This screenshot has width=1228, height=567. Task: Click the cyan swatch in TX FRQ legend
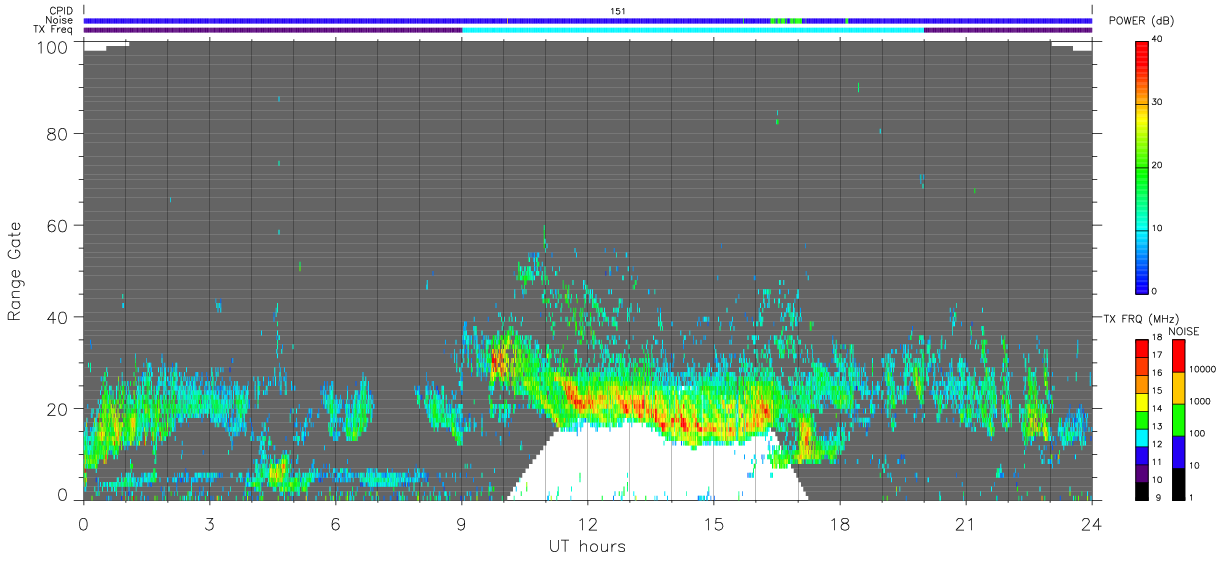[1142, 439]
